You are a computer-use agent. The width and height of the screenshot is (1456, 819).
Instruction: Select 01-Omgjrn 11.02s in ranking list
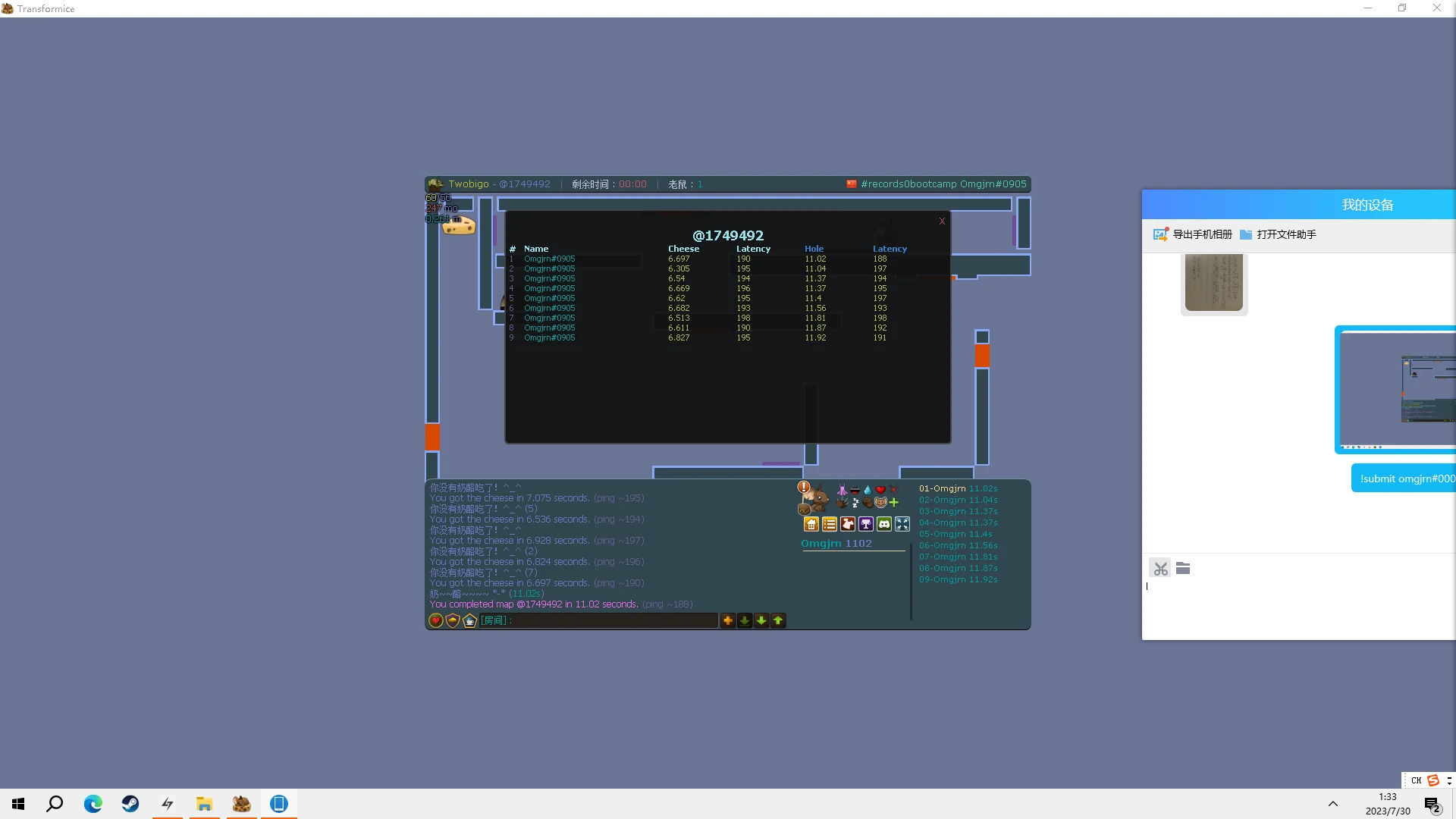(959, 488)
